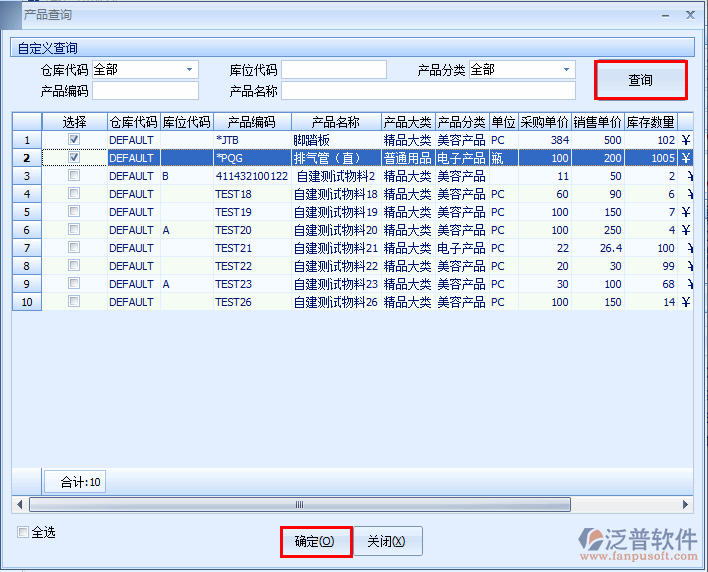Confirm selection with 确定 button
The width and height of the screenshot is (708, 572).
(316, 541)
